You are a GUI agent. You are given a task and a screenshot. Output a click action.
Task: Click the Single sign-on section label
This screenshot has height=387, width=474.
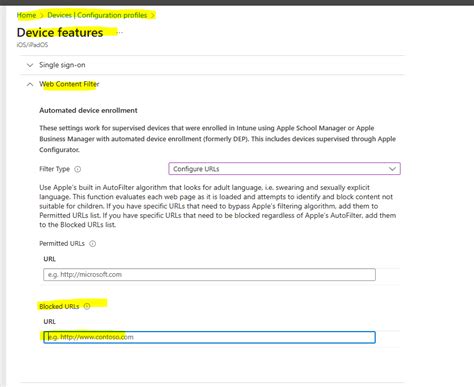[x=62, y=65]
